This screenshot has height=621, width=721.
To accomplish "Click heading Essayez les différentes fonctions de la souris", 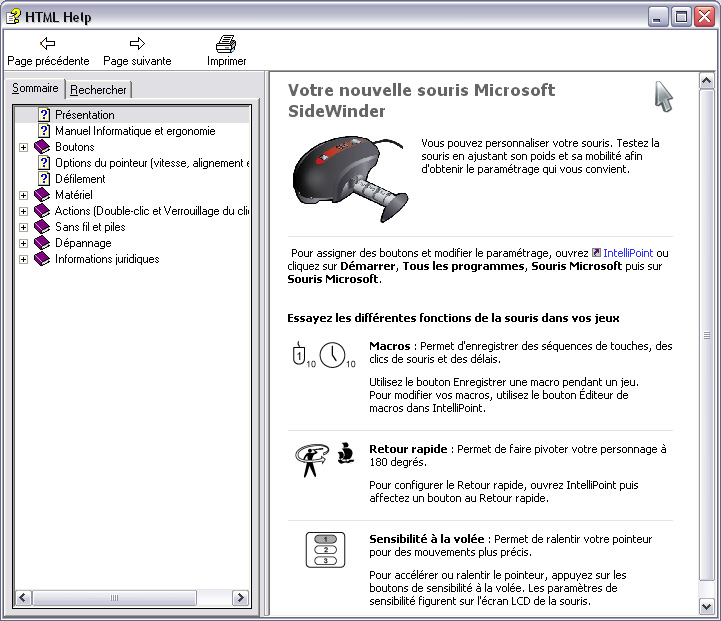I will pos(453,318).
